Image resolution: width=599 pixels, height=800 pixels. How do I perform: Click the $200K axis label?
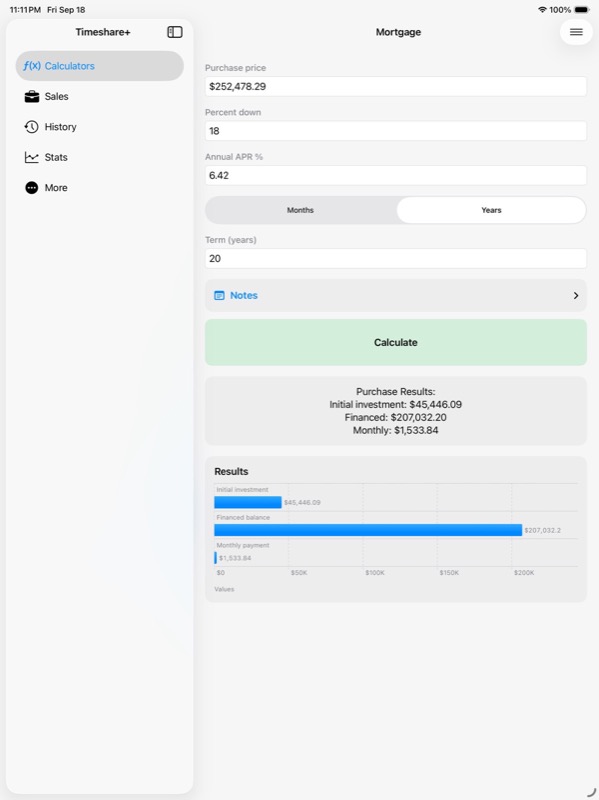524,573
